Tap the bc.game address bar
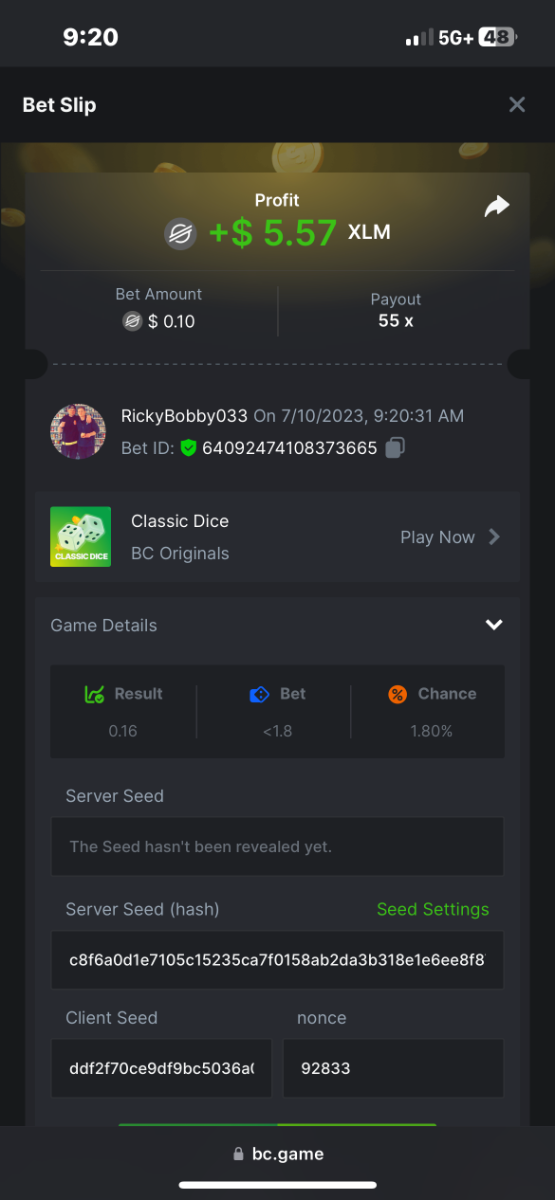This screenshot has width=555, height=1200. point(278,1153)
